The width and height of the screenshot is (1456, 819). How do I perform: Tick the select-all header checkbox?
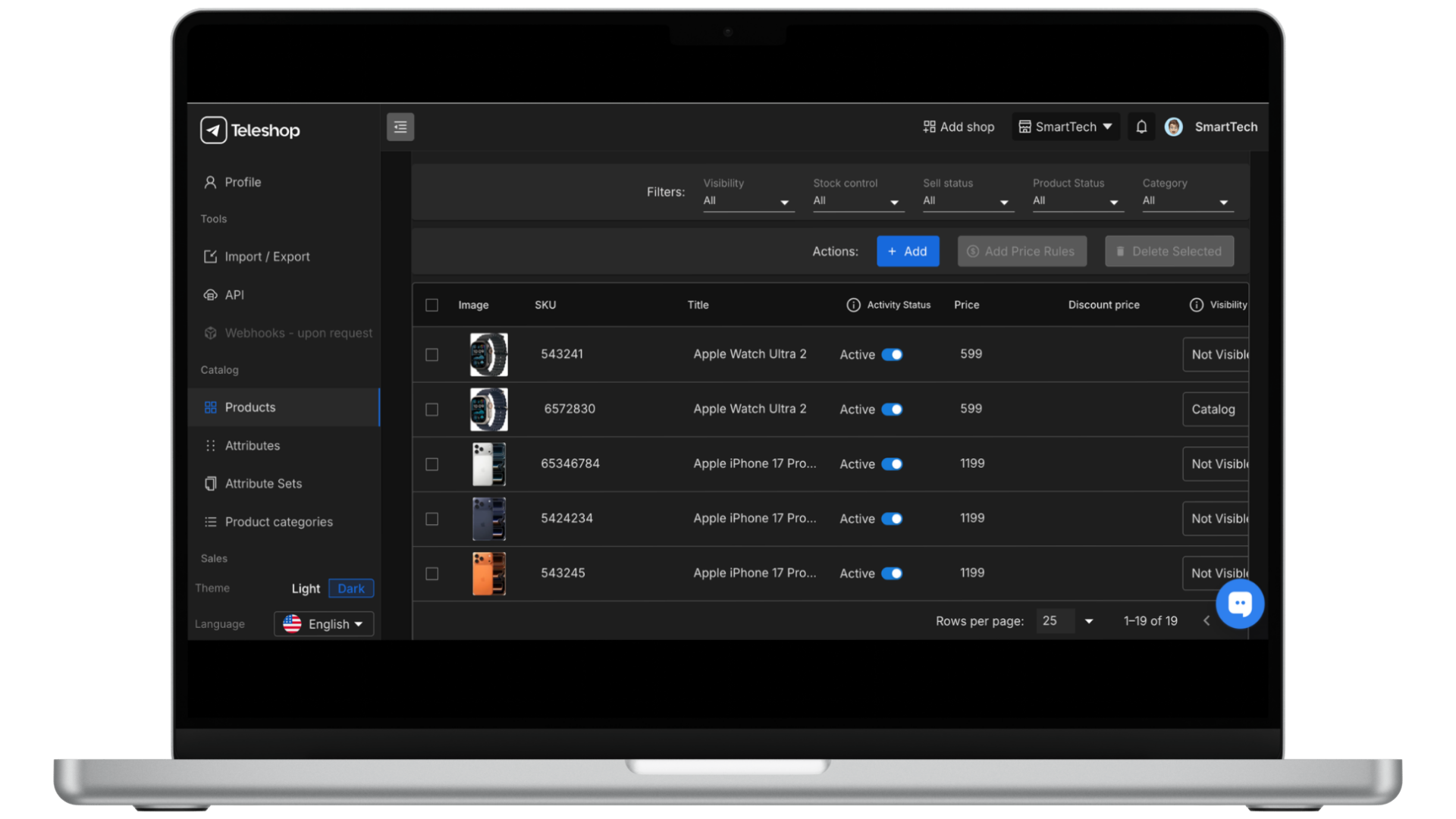coord(431,305)
